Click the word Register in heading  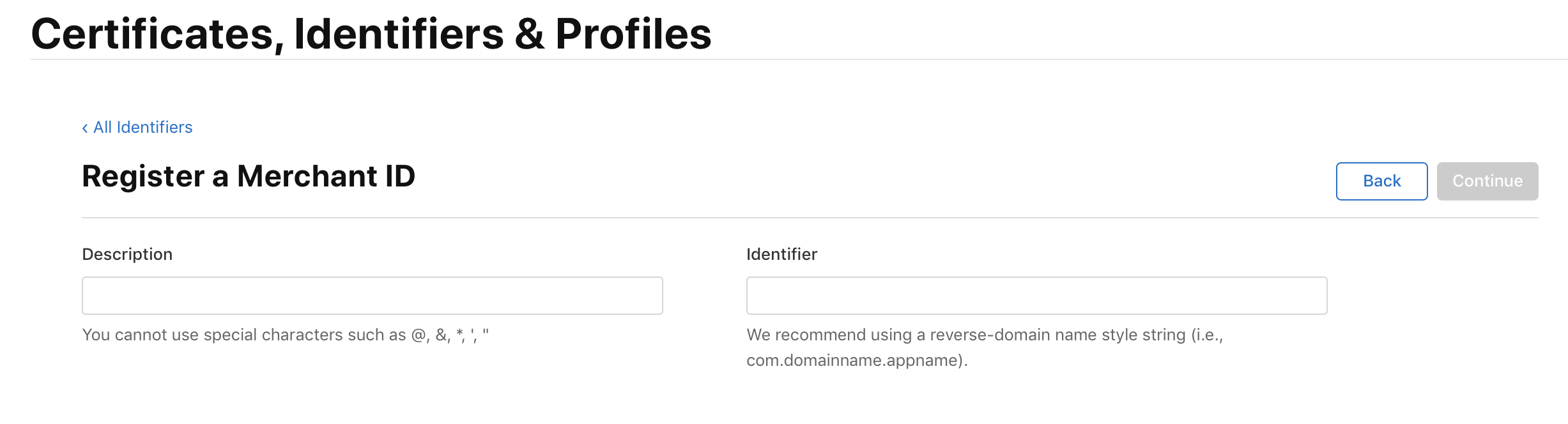point(143,176)
